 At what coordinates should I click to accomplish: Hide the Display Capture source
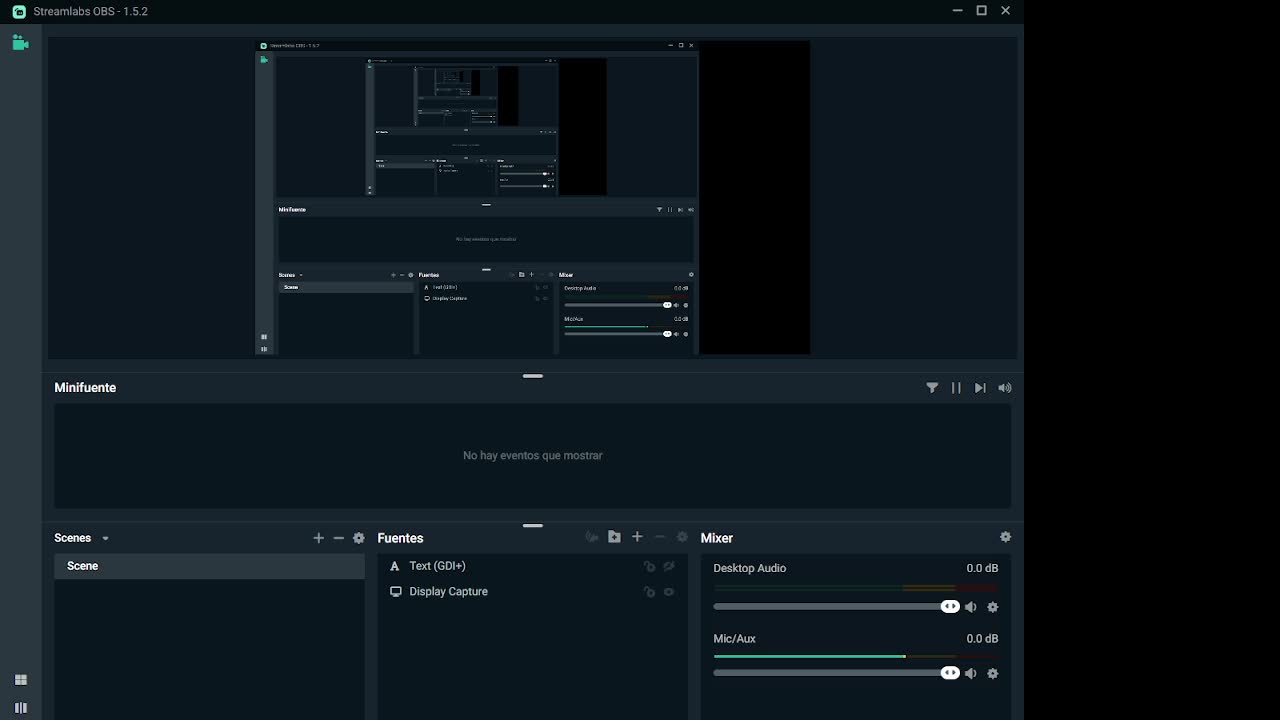[669, 592]
